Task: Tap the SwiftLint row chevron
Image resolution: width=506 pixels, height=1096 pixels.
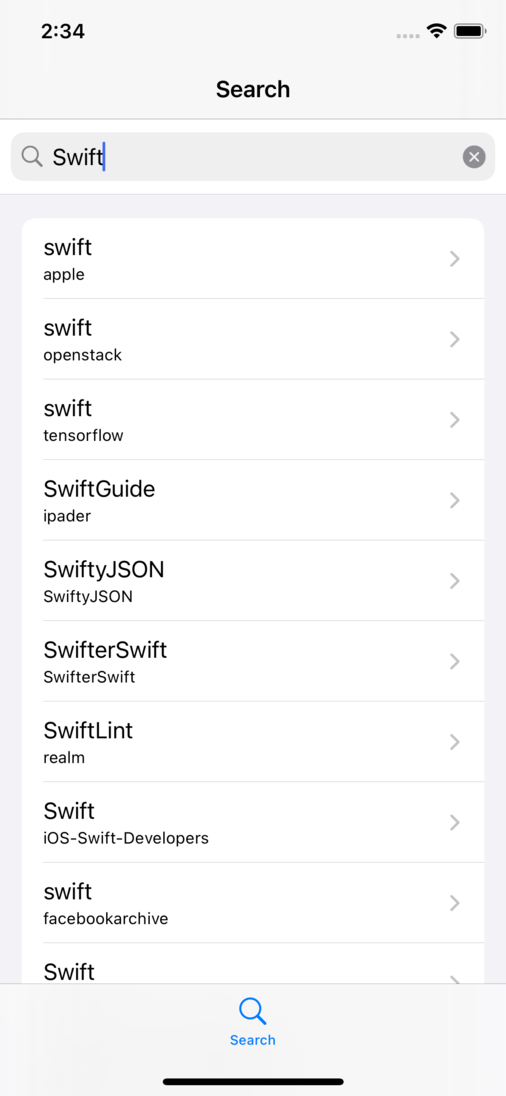Action: [454, 741]
